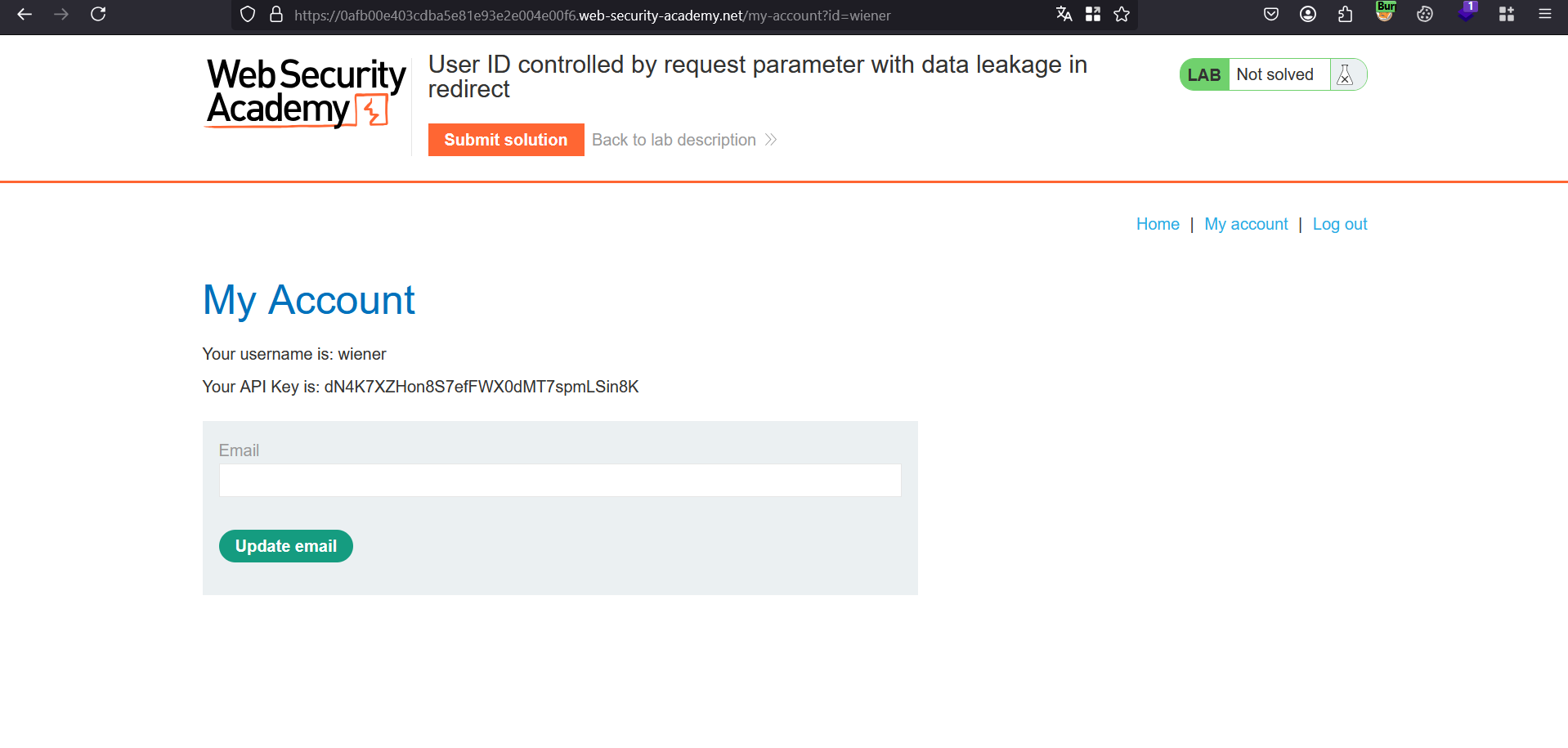Bookmark this page with the star icon

tap(1122, 14)
